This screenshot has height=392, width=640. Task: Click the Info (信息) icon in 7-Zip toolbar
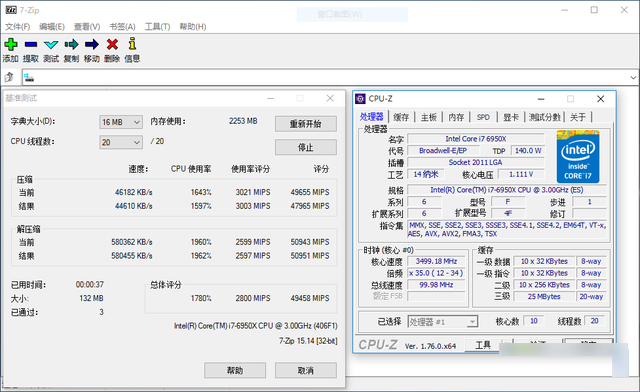point(132,44)
